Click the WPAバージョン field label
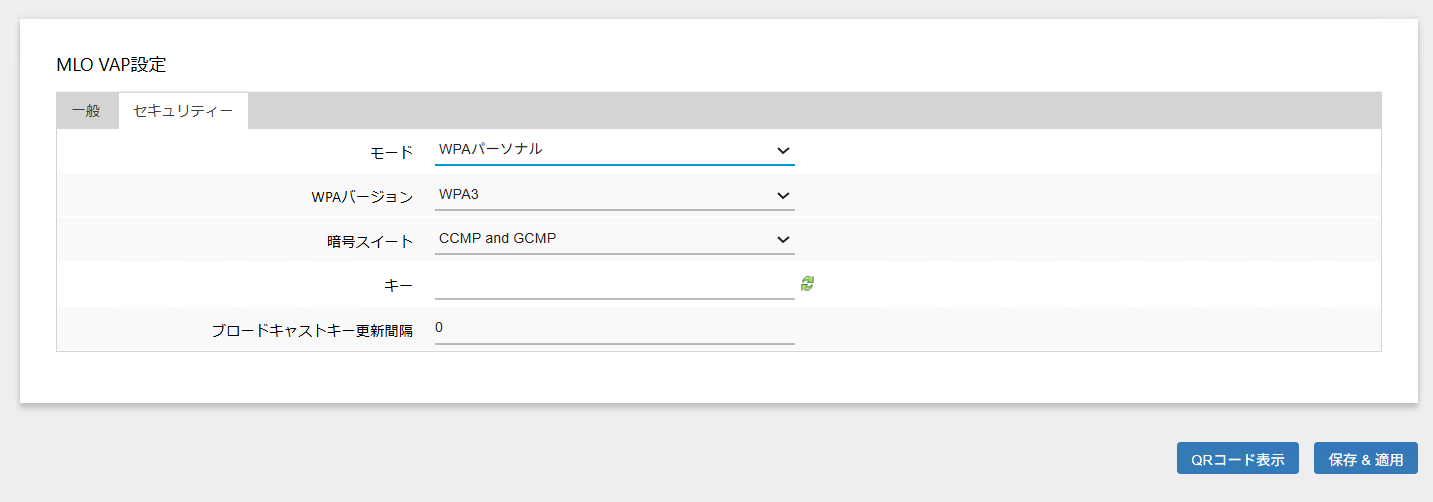This screenshot has height=502, width=1433. [x=362, y=197]
